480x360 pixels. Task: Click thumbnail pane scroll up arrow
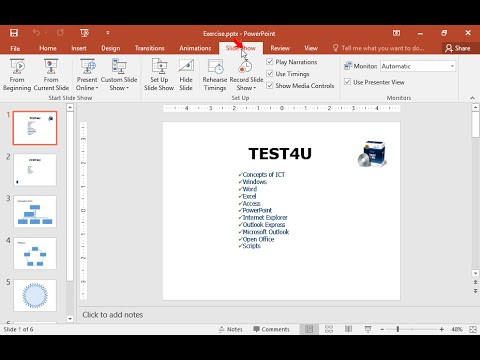tap(70, 107)
